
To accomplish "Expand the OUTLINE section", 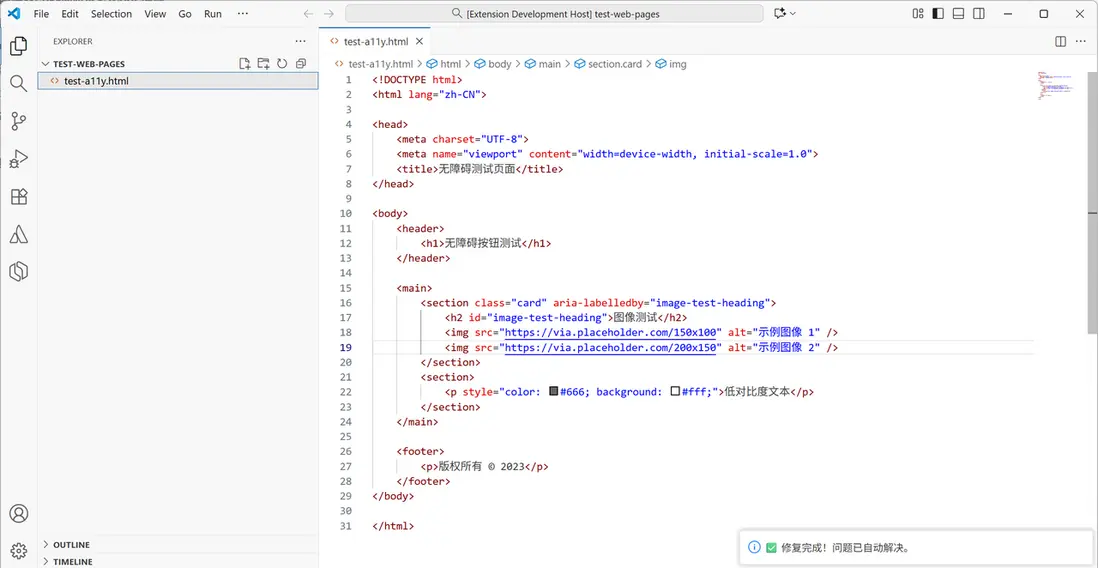I will coord(70,545).
